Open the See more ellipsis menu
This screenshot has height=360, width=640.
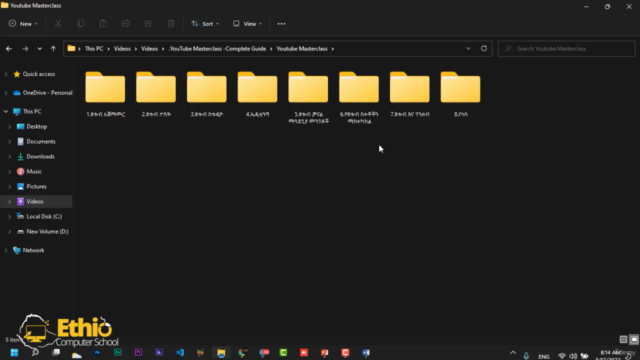(x=281, y=24)
